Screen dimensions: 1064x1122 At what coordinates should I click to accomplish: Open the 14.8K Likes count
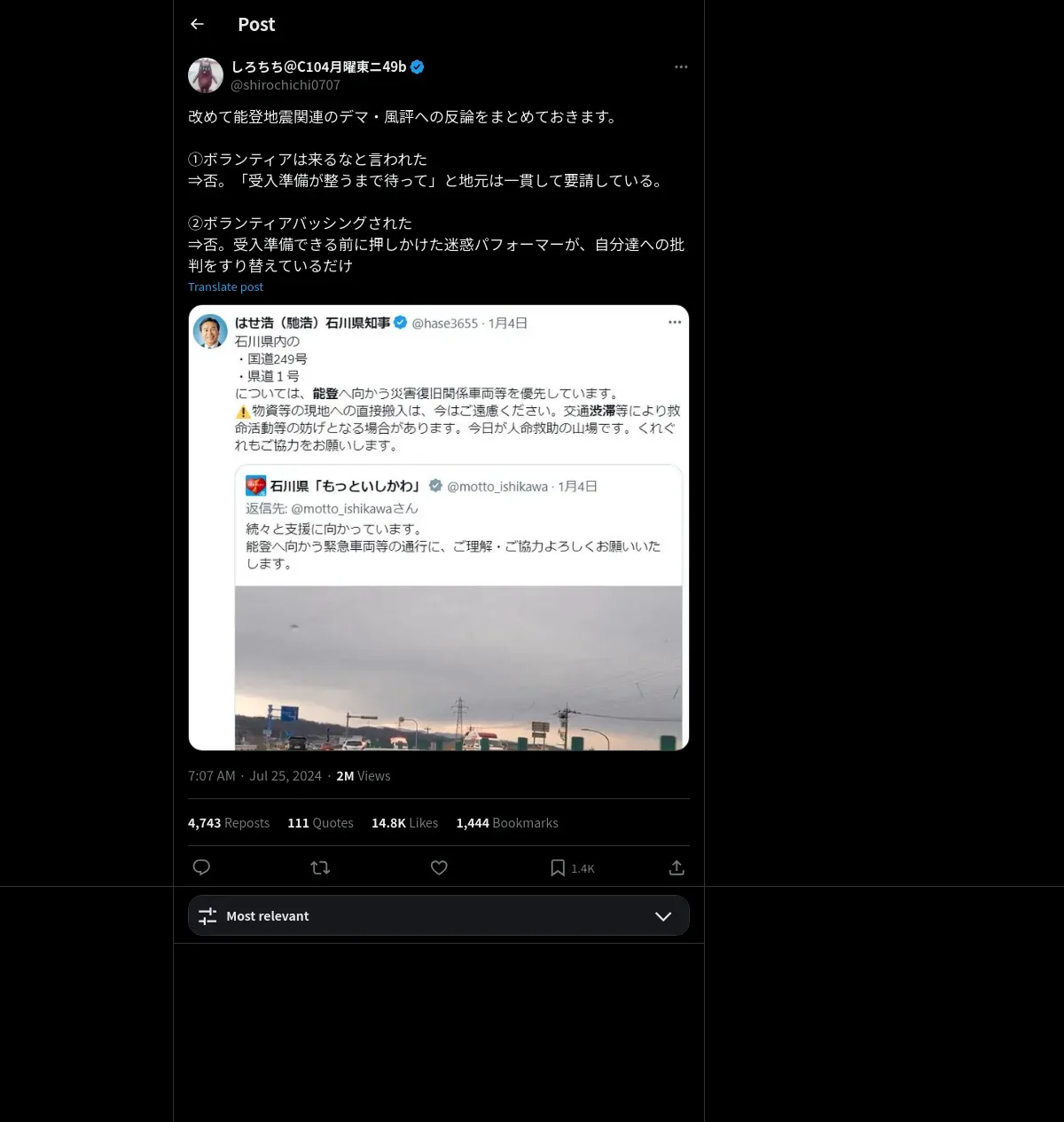pyautogui.click(x=404, y=823)
